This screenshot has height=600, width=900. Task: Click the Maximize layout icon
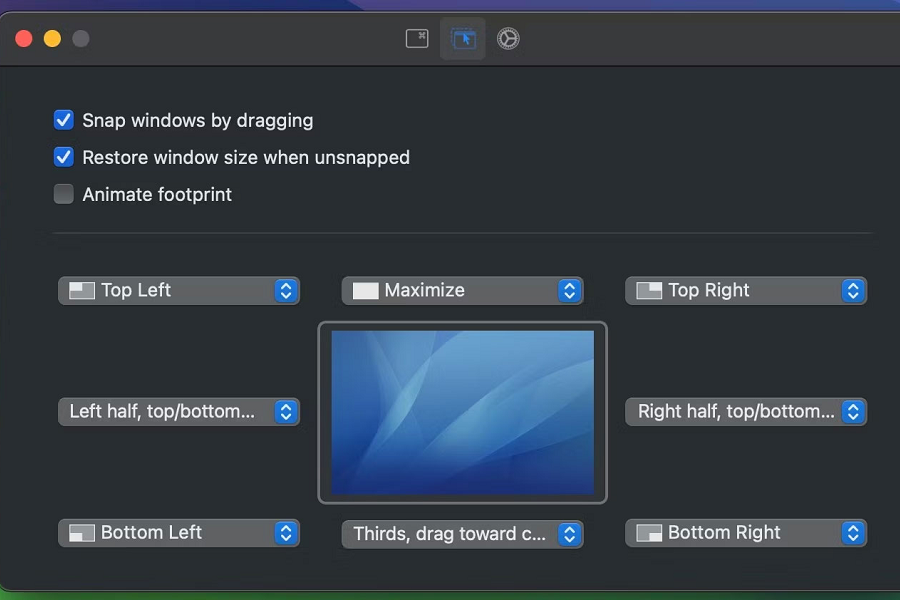[x=366, y=291]
